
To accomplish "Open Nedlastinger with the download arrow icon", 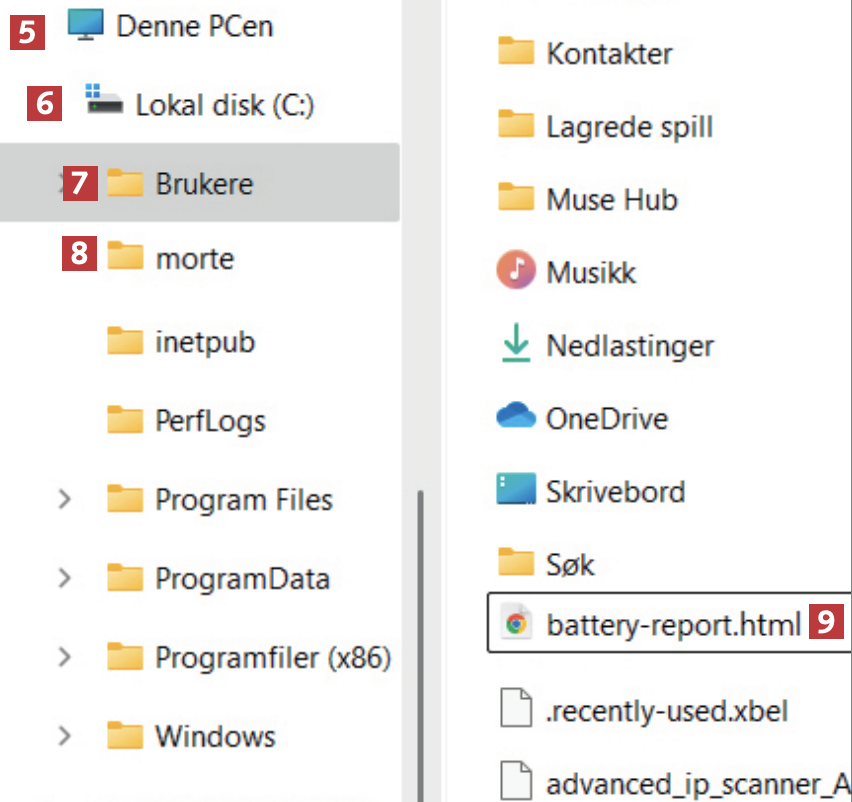I will pyautogui.click(x=516, y=345).
